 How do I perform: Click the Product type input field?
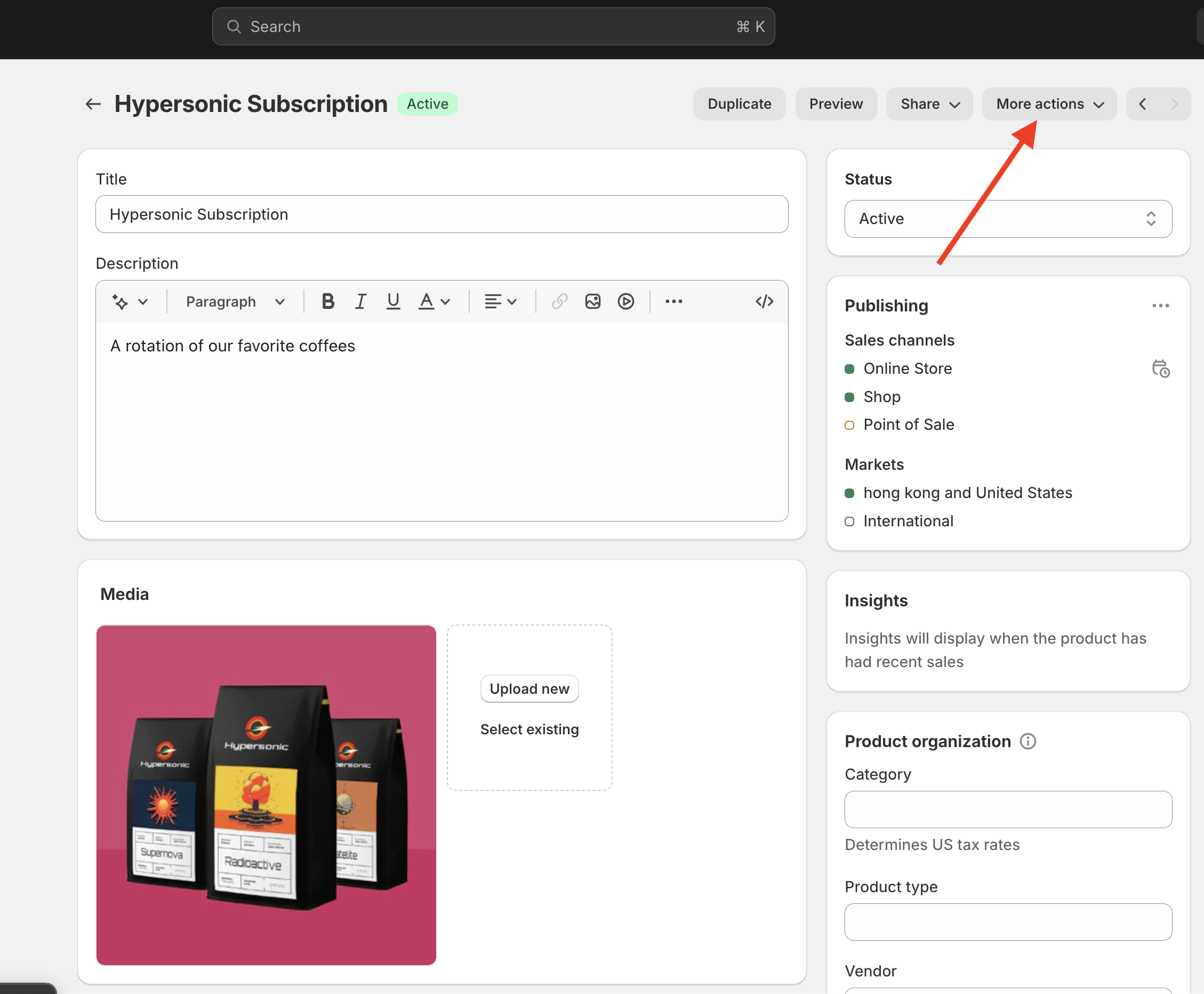pos(1008,922)
